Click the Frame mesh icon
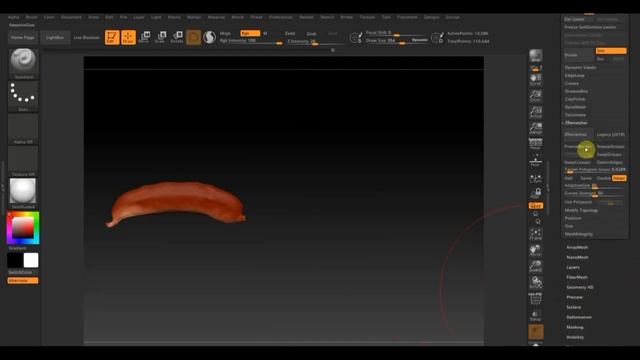 click(x=536, y=234)
